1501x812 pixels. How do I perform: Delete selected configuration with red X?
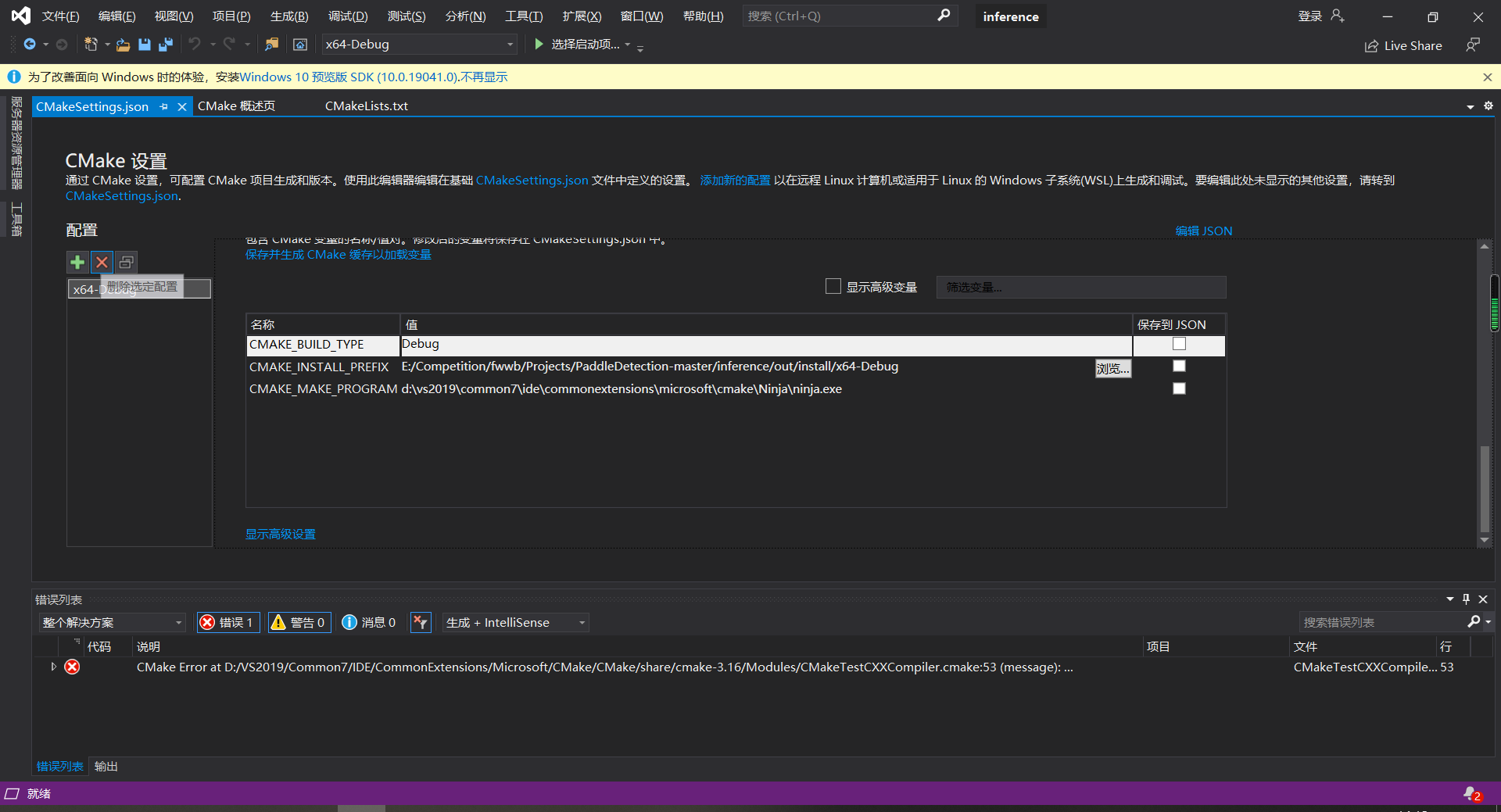point(102,262)
